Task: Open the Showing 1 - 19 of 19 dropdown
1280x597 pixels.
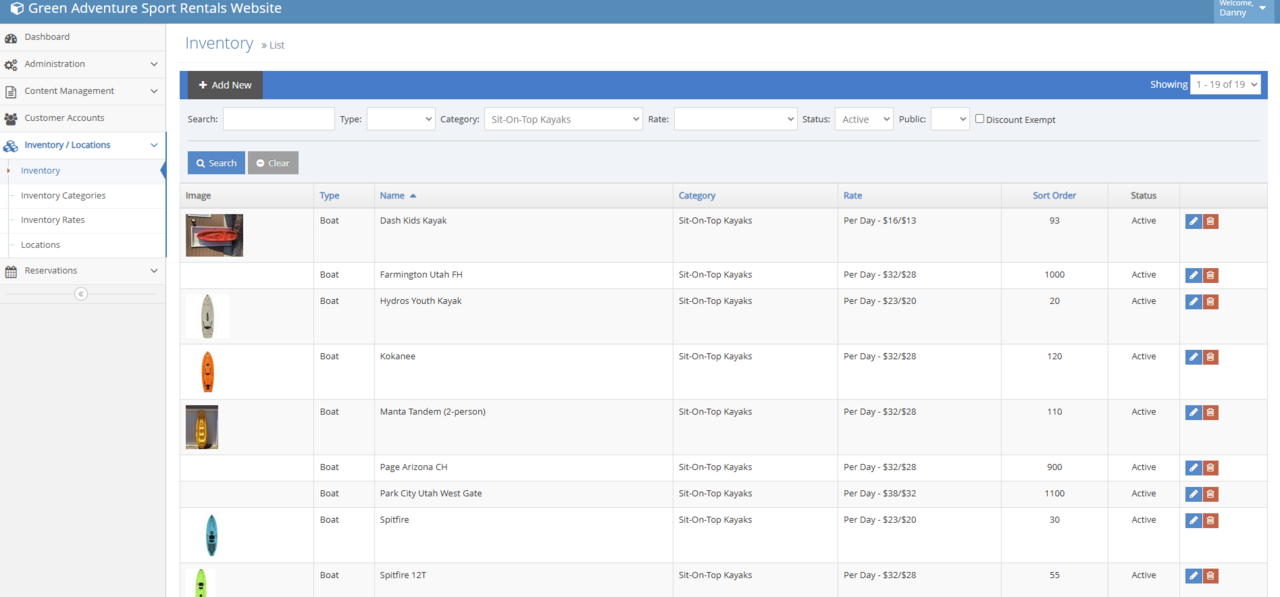Action: 1224,85
